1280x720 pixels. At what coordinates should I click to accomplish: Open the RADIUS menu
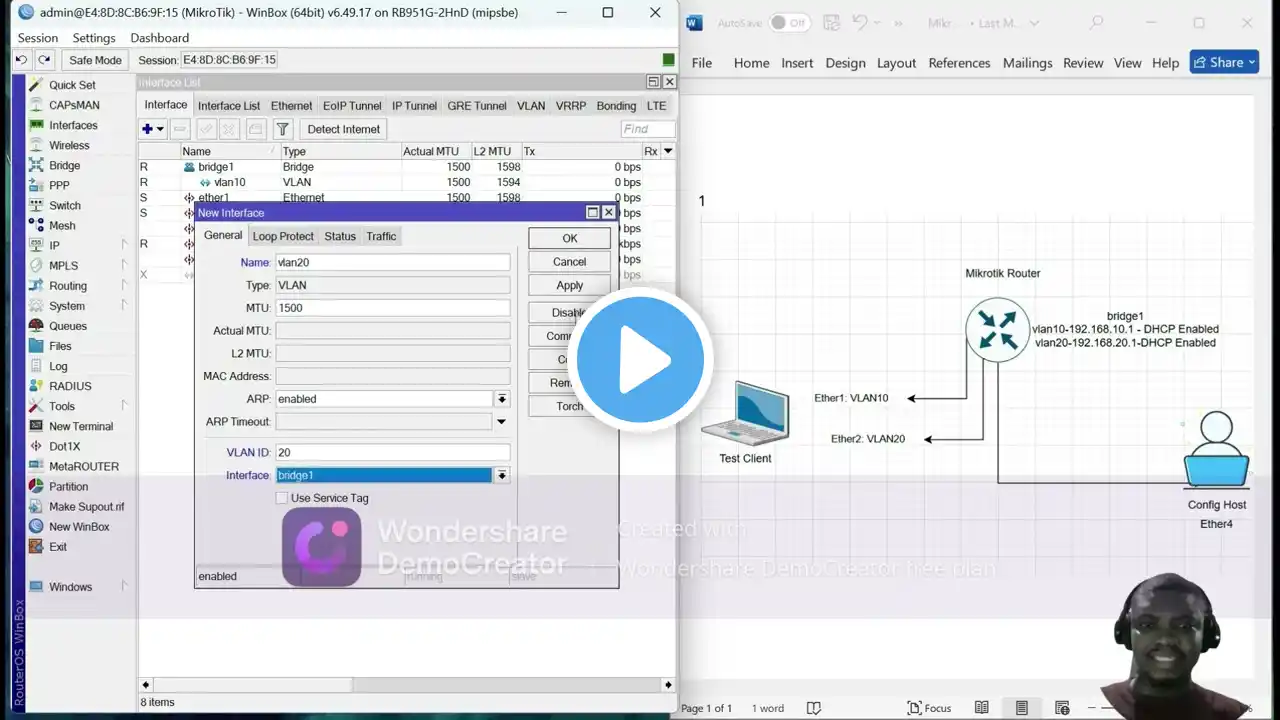[x=70, y=386]
